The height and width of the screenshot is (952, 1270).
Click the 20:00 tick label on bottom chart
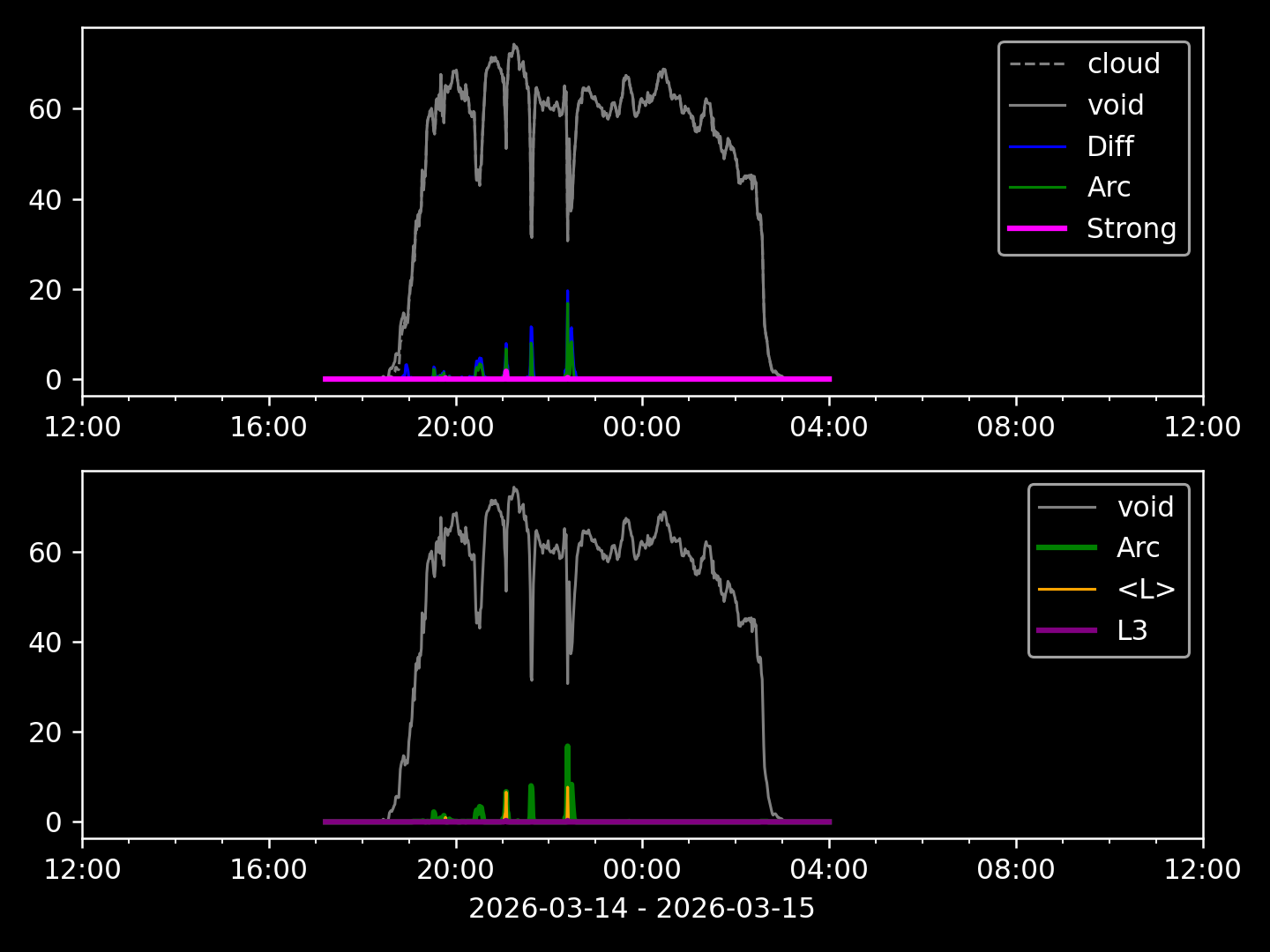click(x=455, y=870)
